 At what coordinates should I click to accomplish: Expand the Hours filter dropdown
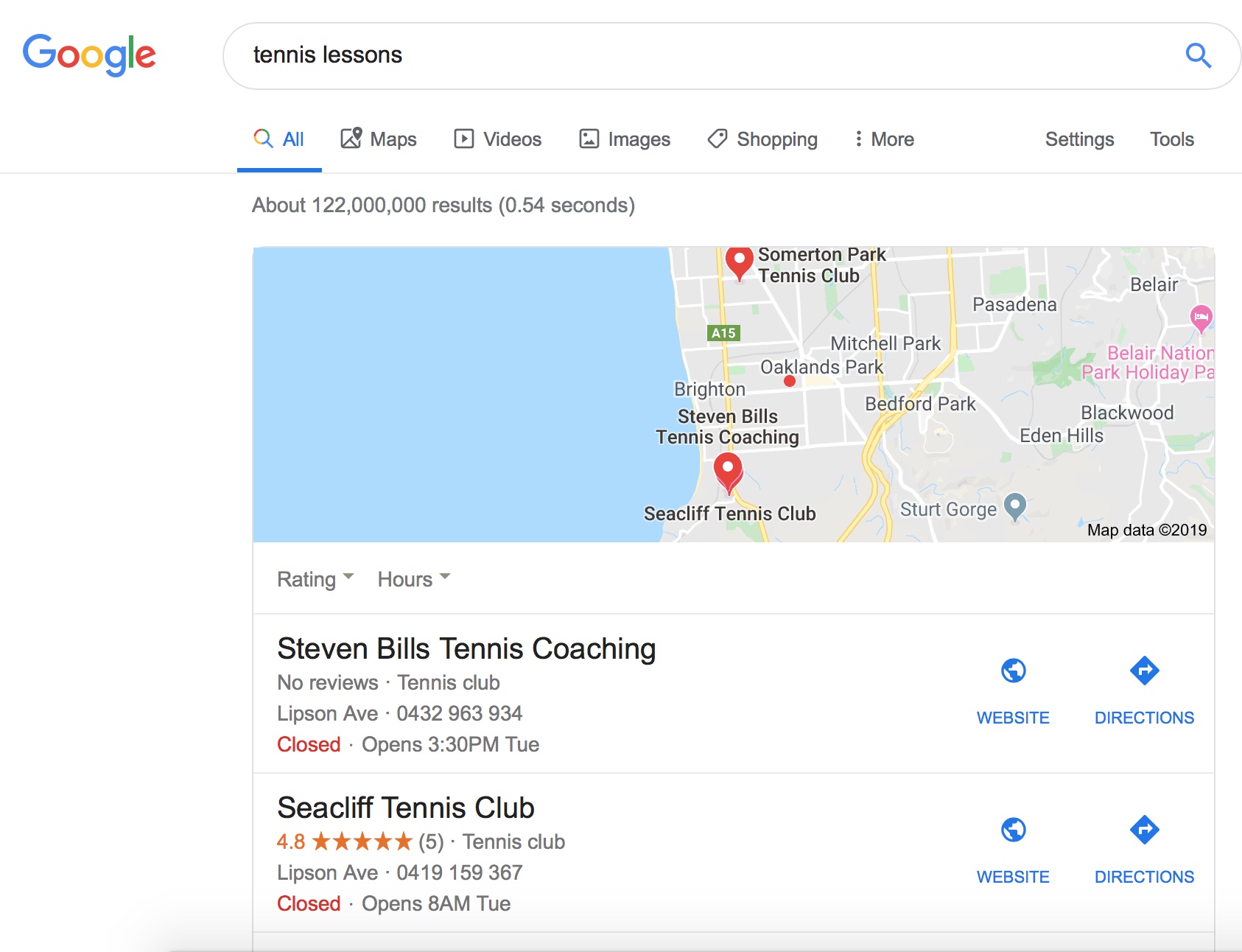tap(413, 579)
